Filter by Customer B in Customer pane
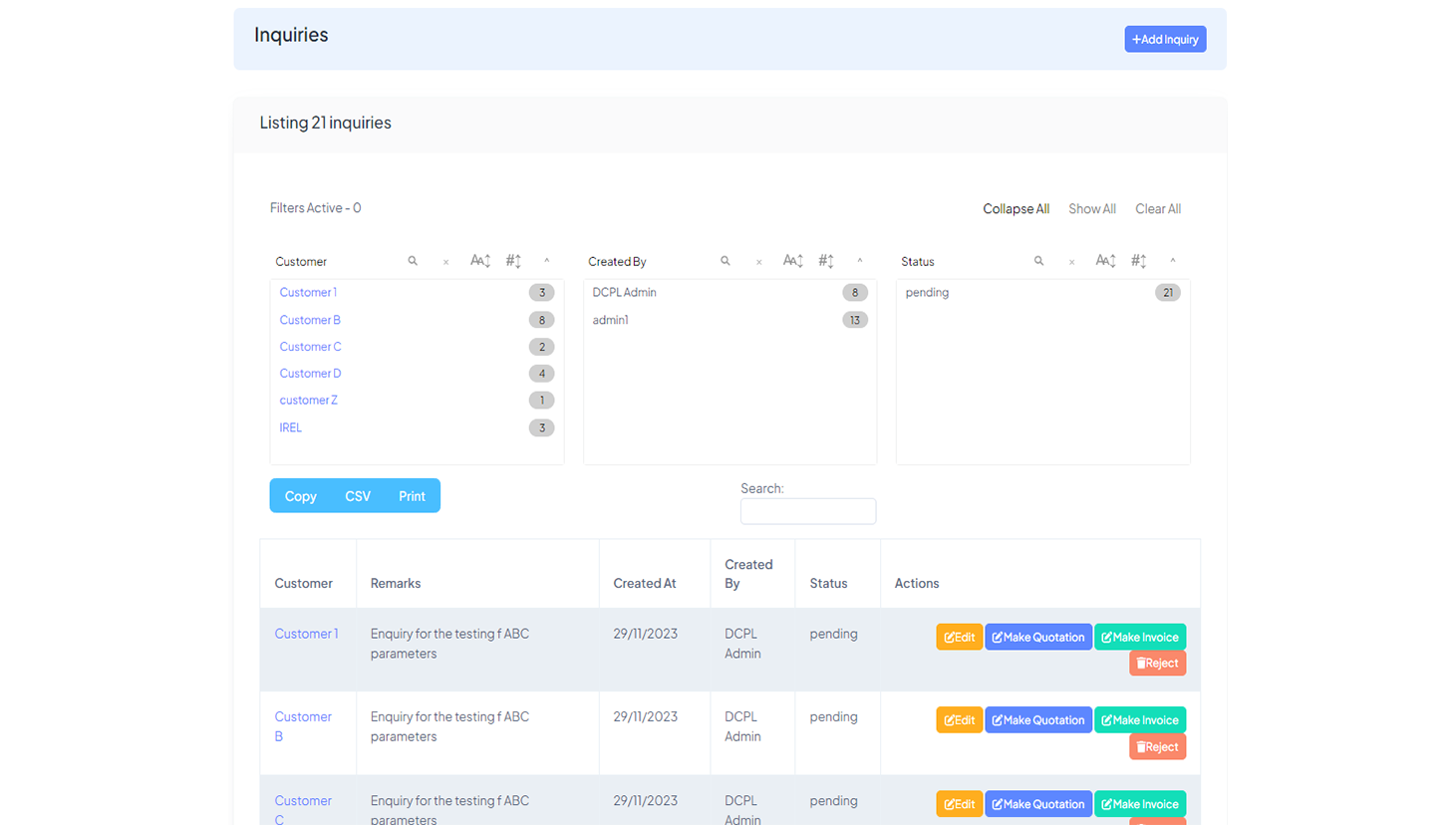1456x825 pixels. (310, 320)
